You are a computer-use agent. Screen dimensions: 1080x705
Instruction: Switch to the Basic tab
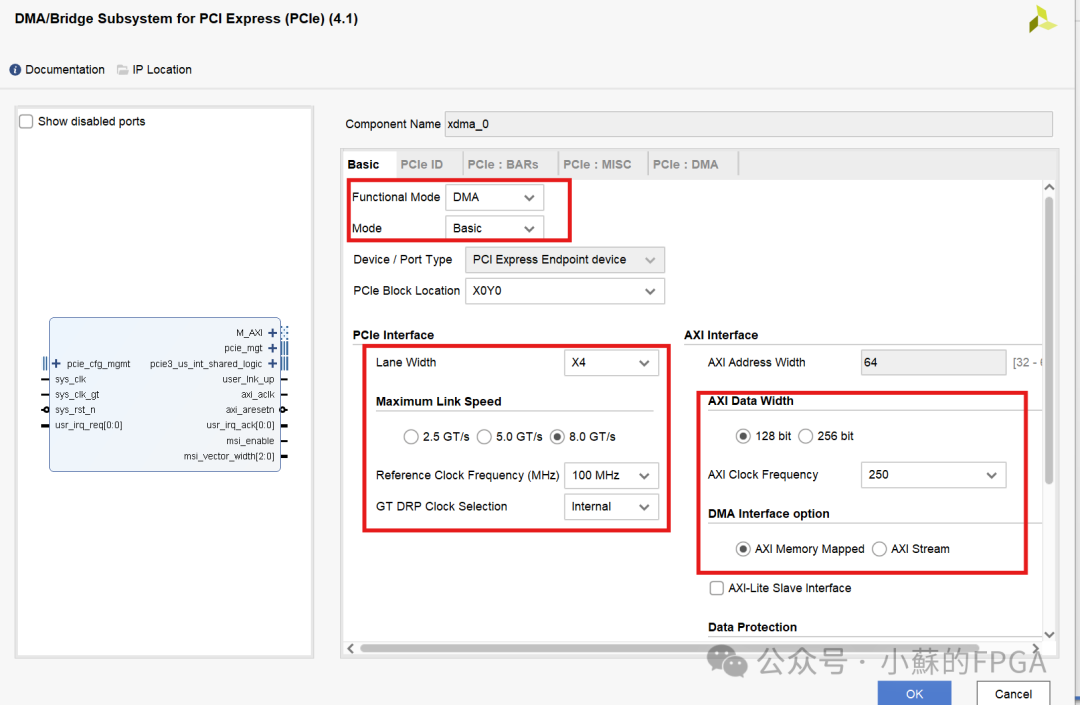[363, 165]
